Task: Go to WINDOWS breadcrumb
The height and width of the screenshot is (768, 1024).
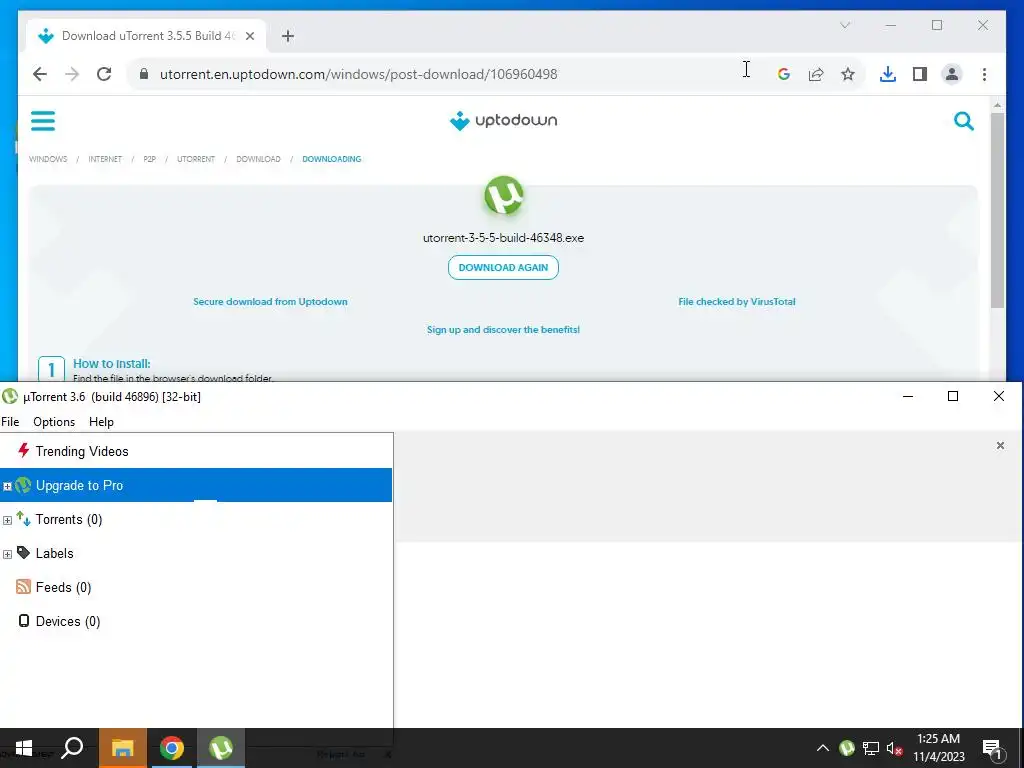Action: click(x=48, y=159)
